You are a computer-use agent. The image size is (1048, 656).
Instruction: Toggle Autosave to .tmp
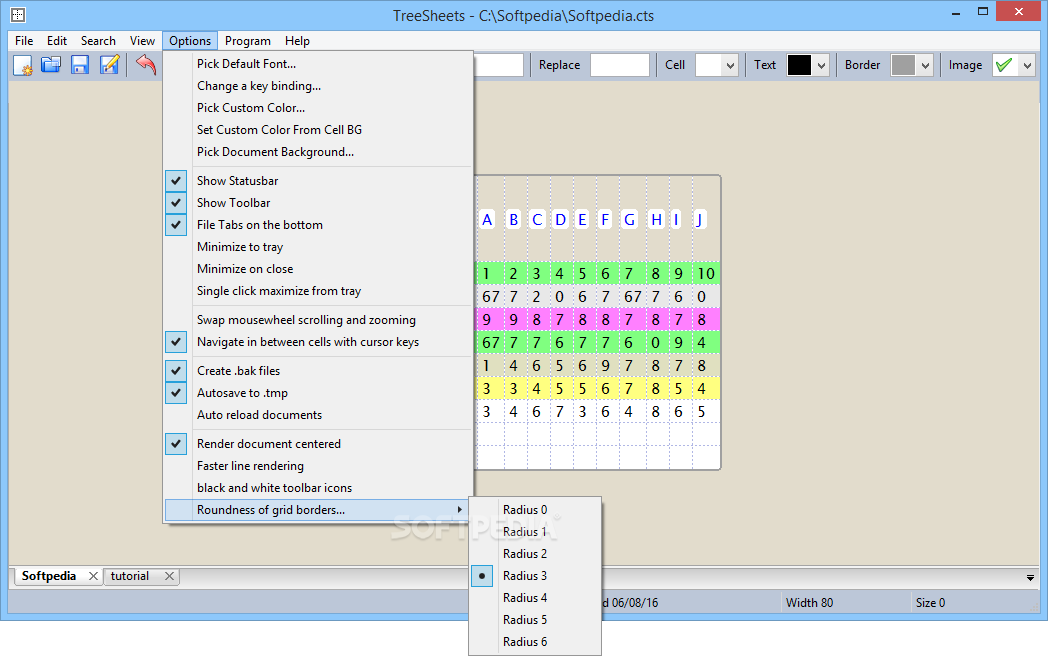pos(318,393)
